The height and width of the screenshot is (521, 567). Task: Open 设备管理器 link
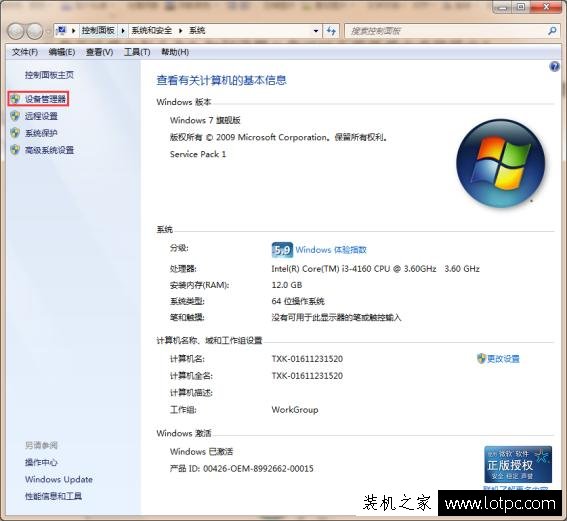(45, 99)
